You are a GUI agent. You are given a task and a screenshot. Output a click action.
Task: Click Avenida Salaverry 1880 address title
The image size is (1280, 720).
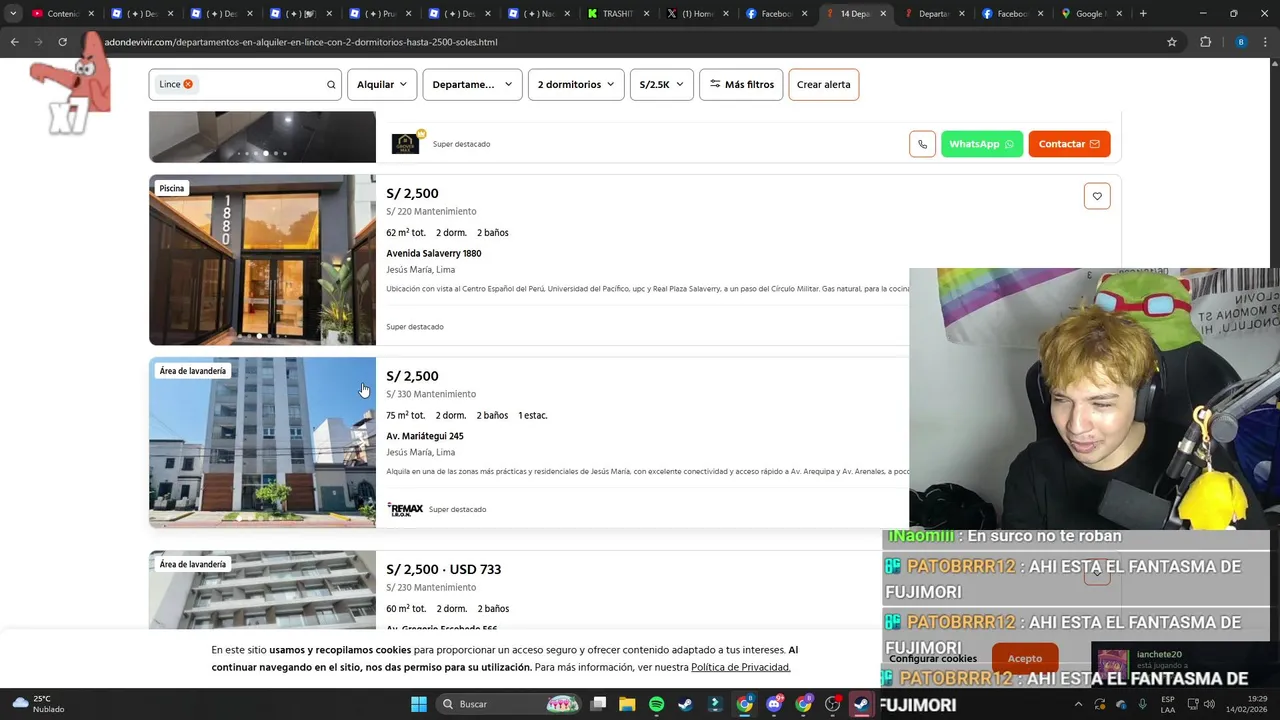tap(434, 253)
